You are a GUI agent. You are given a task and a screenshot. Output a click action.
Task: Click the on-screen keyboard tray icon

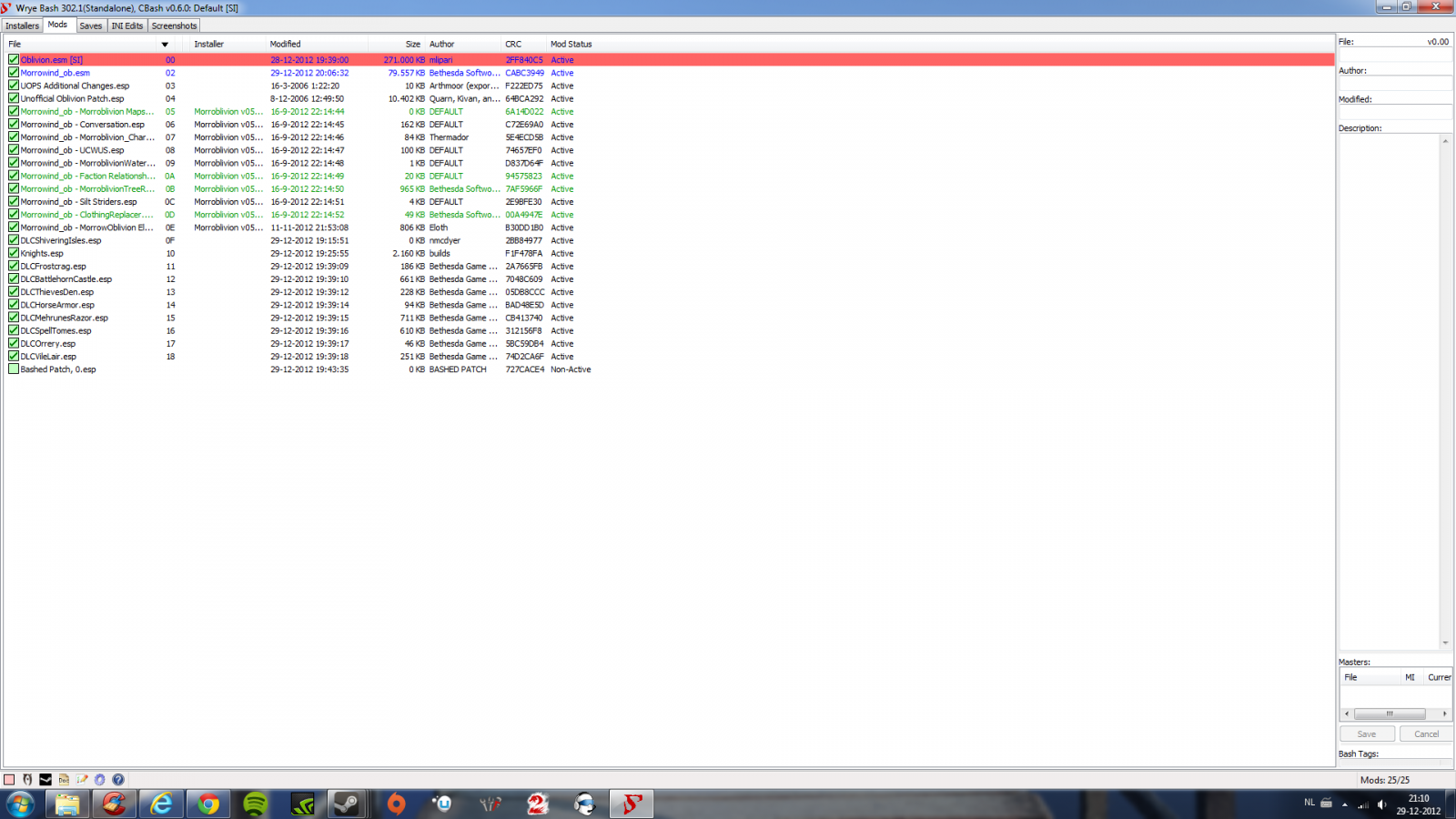tap(1326, 803)
